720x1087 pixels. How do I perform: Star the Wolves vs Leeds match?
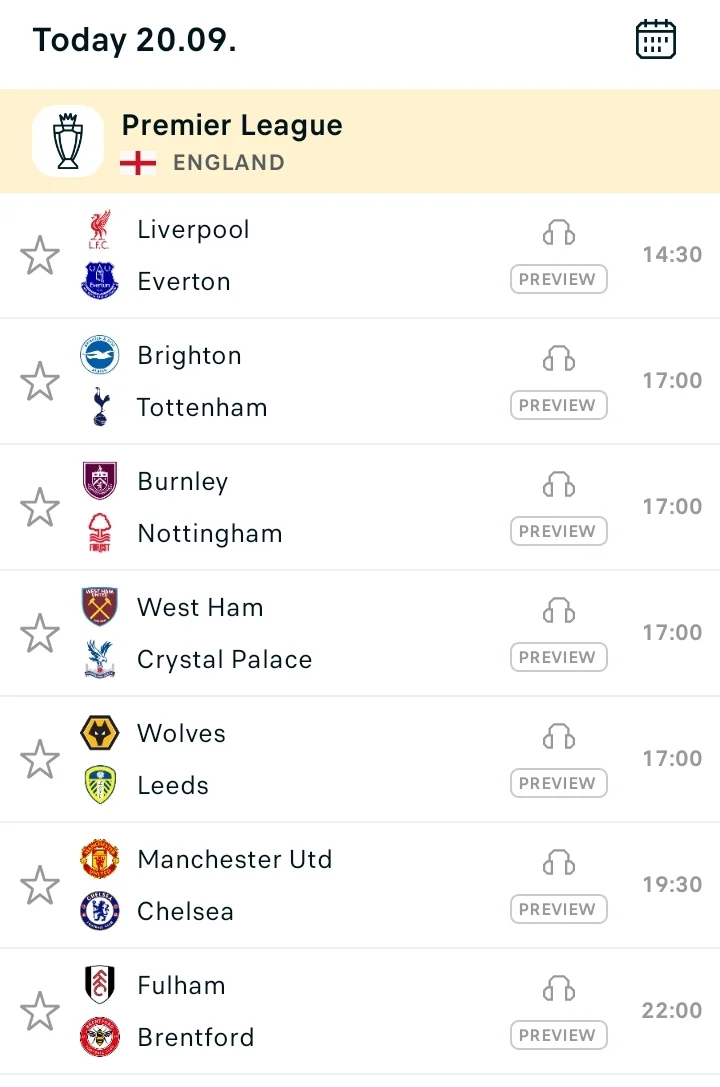pos(40,759)
